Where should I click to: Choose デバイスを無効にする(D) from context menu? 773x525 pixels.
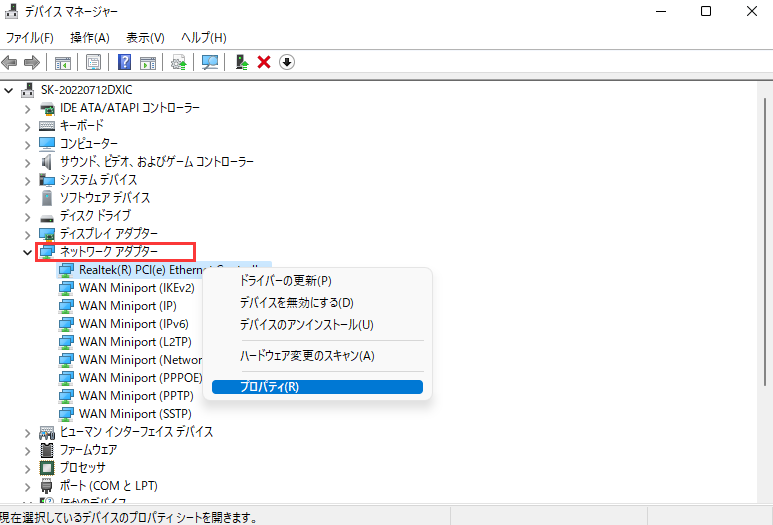(317, 302)
